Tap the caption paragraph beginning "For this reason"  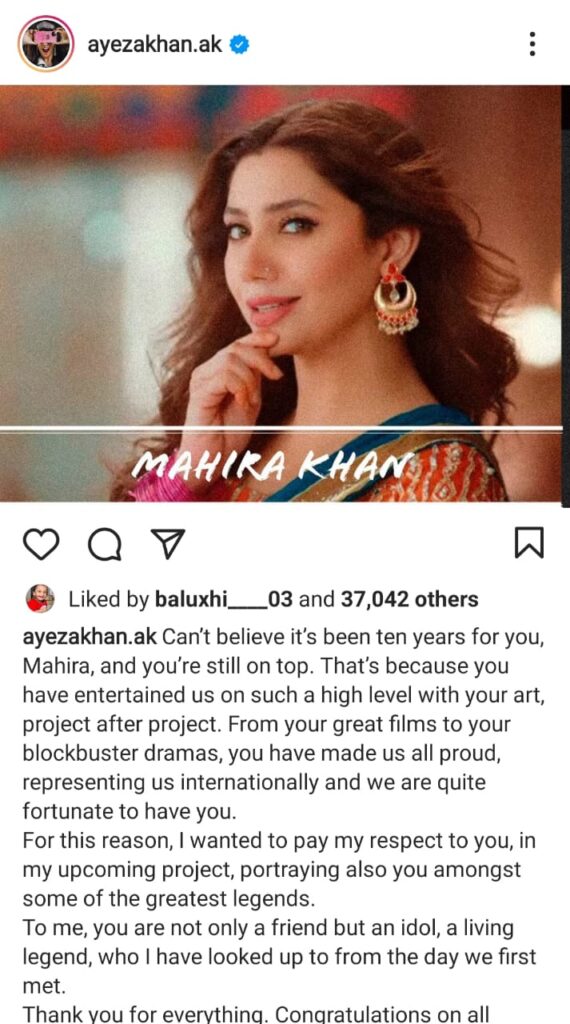[x=279, y=870]
